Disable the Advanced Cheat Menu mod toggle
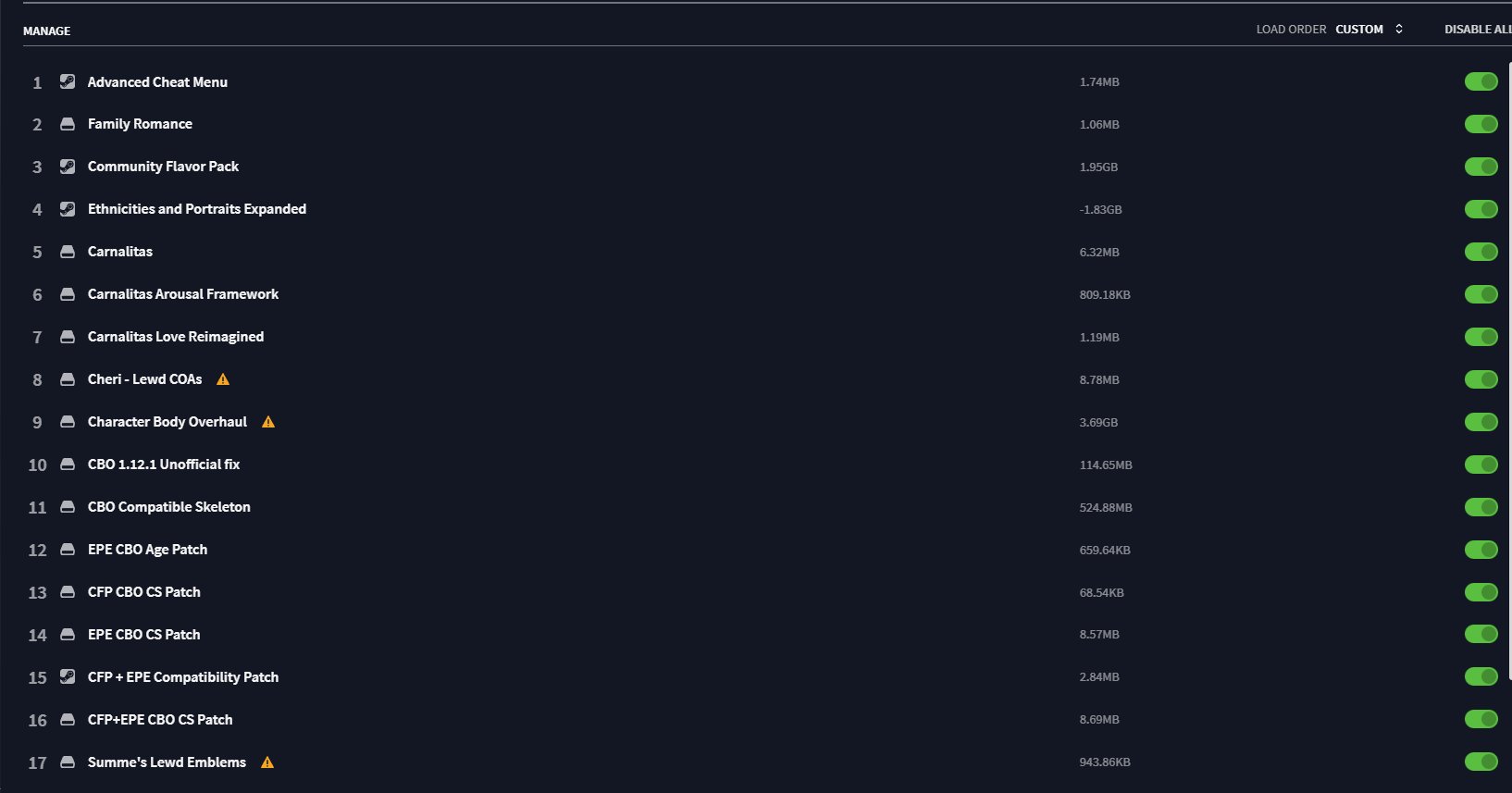1512x793 pixels. (1481, 81)
